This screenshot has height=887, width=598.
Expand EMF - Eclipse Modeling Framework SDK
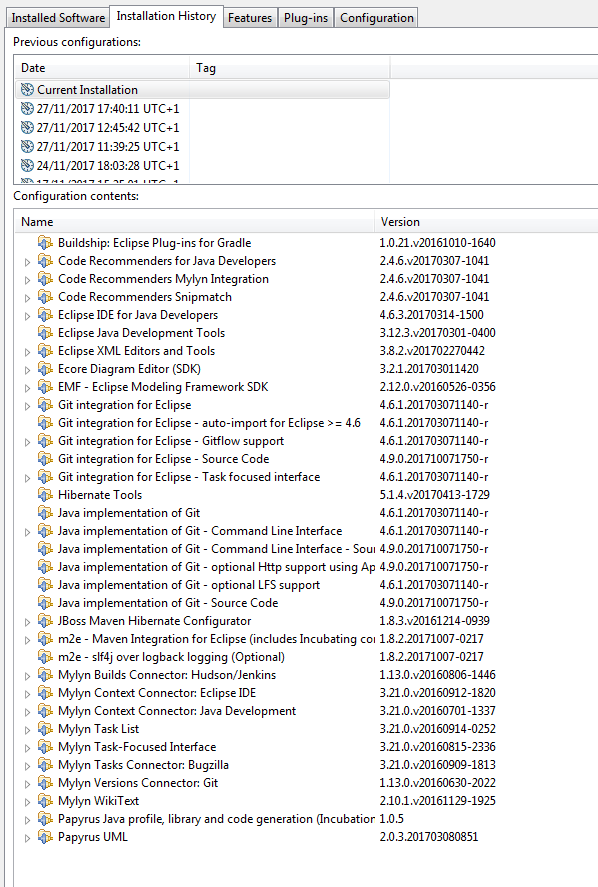(x=27, y=388)
